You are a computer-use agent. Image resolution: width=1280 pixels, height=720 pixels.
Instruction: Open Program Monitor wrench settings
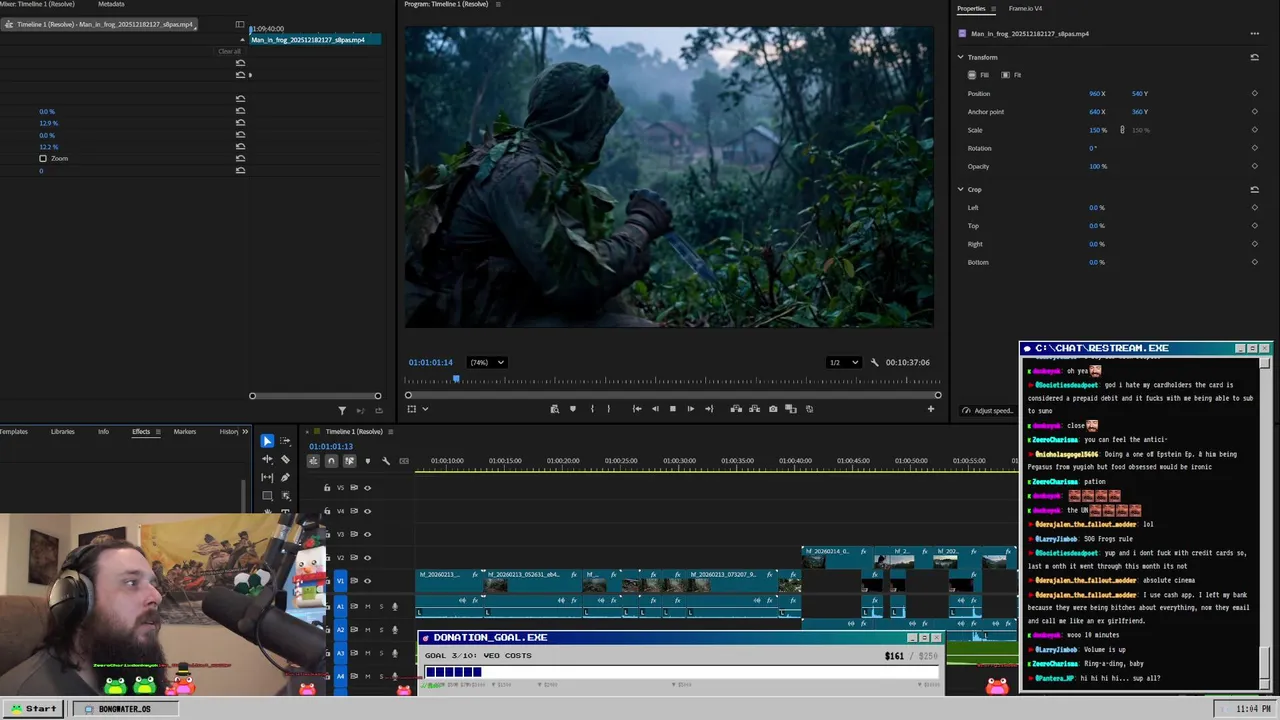874,362
